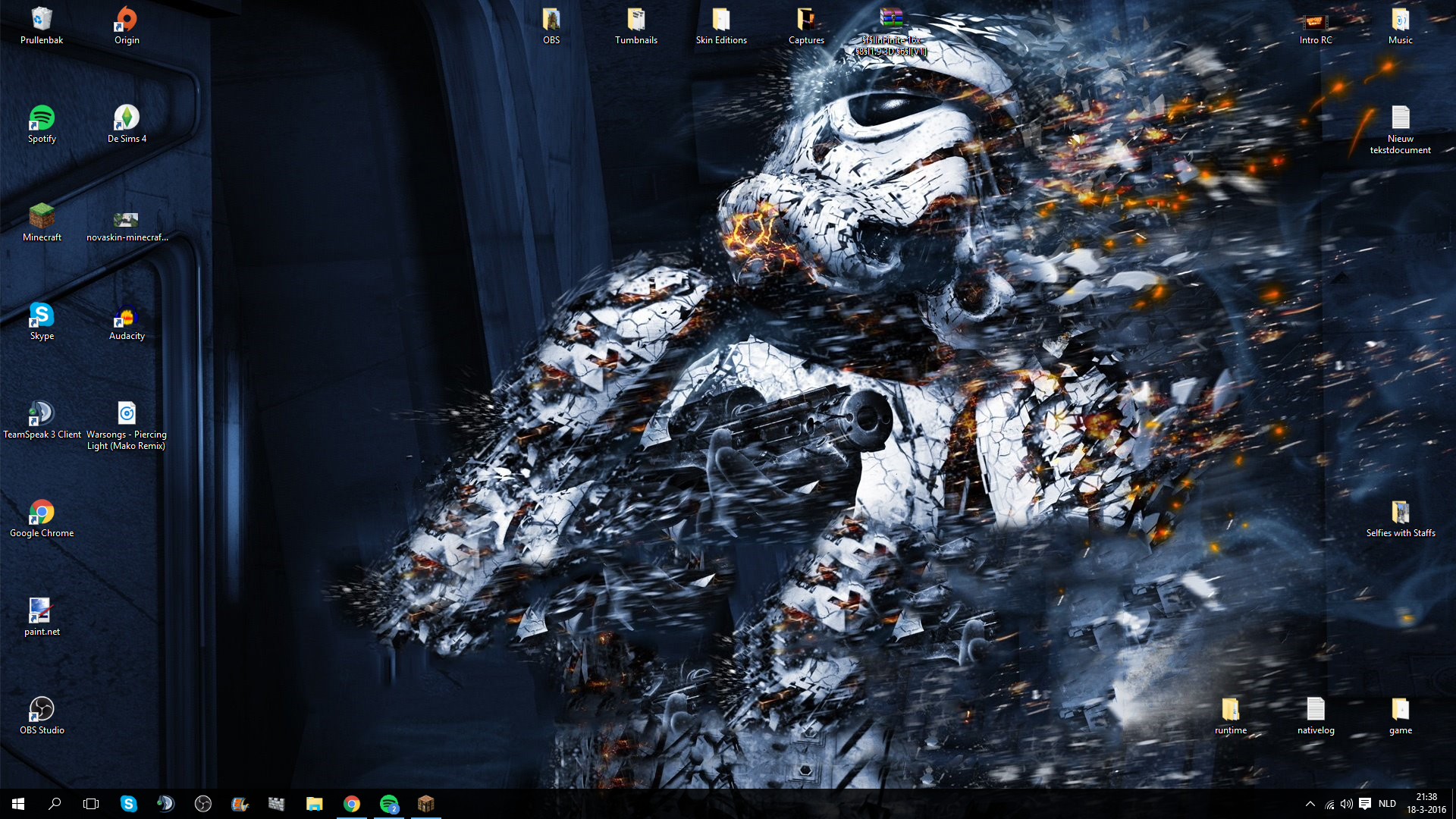Select the InFinite 16x WinRAR archive
Image resolution: width=1456 pixels, height=819 pixels.
(x=891, y=31)
